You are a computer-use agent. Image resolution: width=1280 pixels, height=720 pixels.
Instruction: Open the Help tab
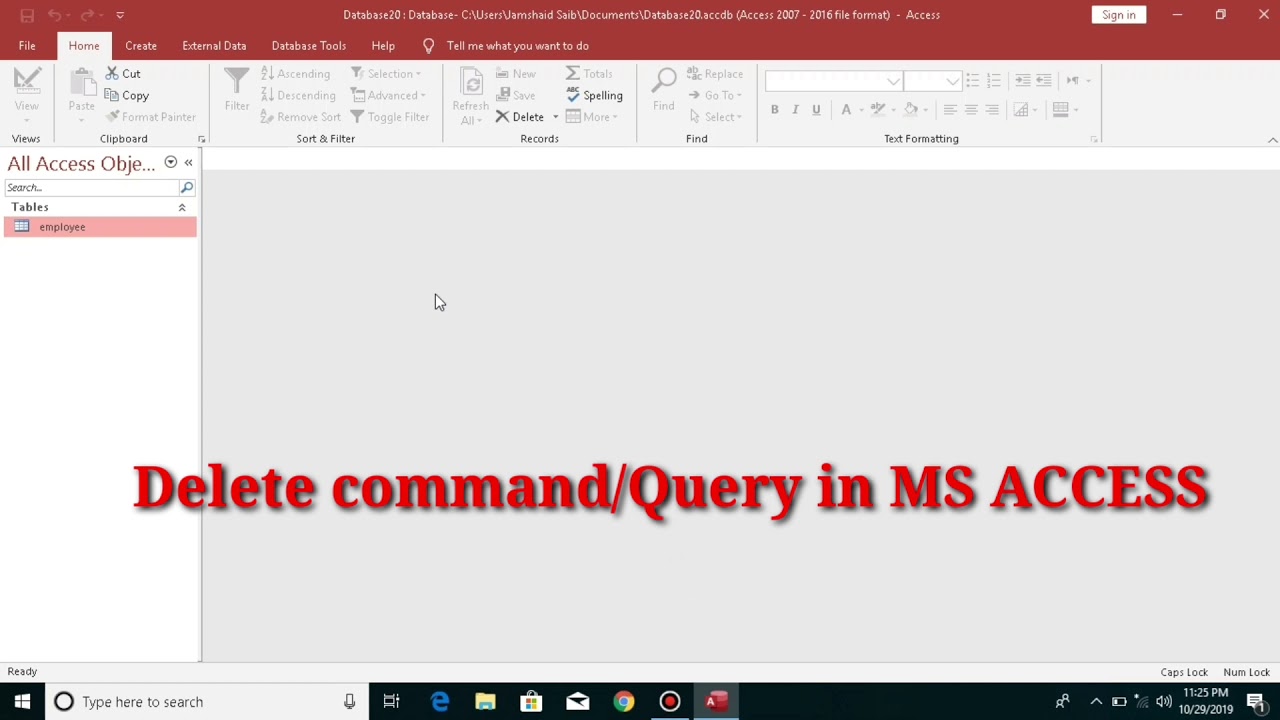point(383,46)
